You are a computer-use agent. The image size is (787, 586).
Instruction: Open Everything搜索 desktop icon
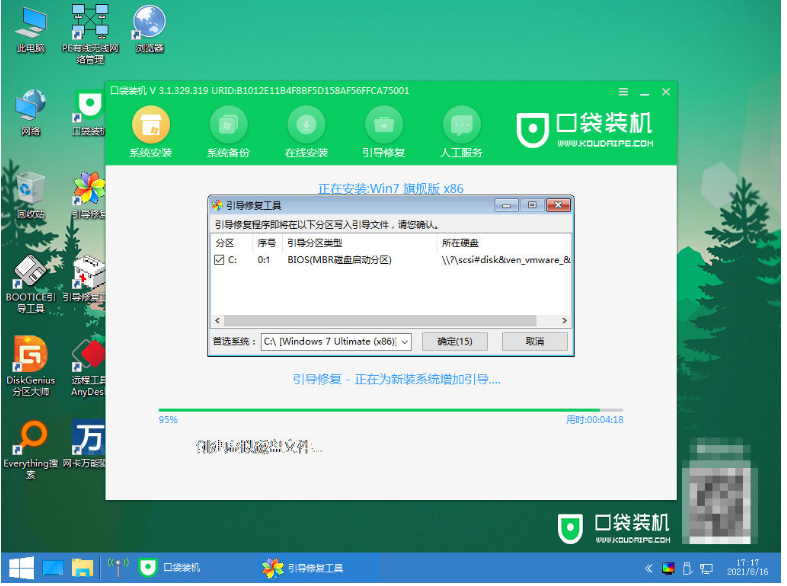[x=31, y=450]
